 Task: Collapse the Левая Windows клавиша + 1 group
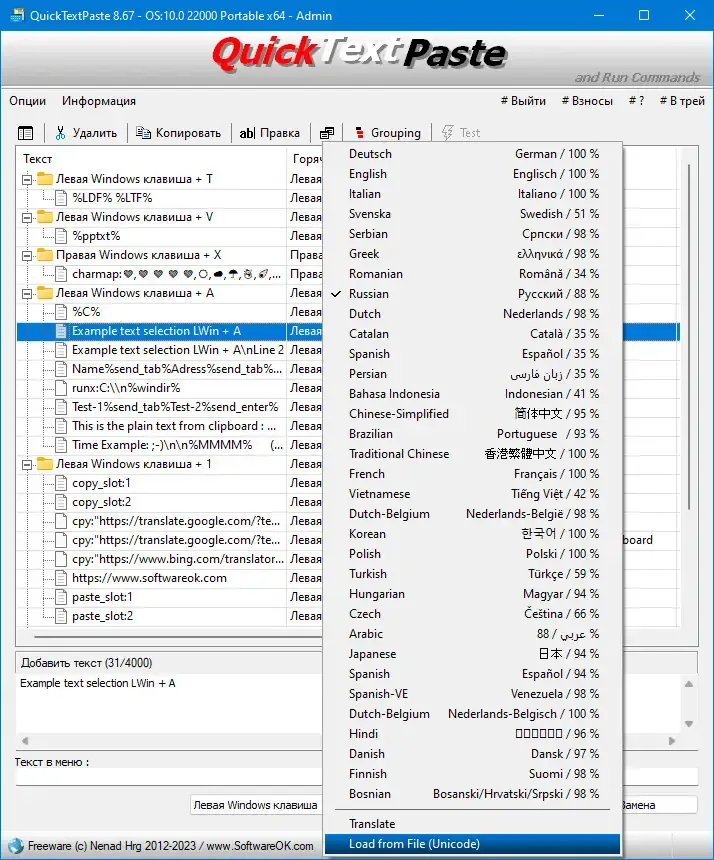26,465
